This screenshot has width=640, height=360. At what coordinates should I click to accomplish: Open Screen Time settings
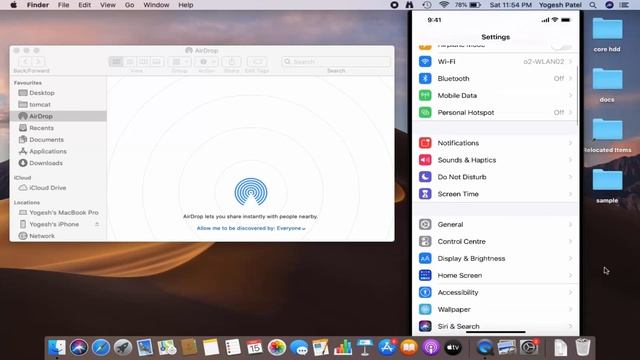coord(496,194)
